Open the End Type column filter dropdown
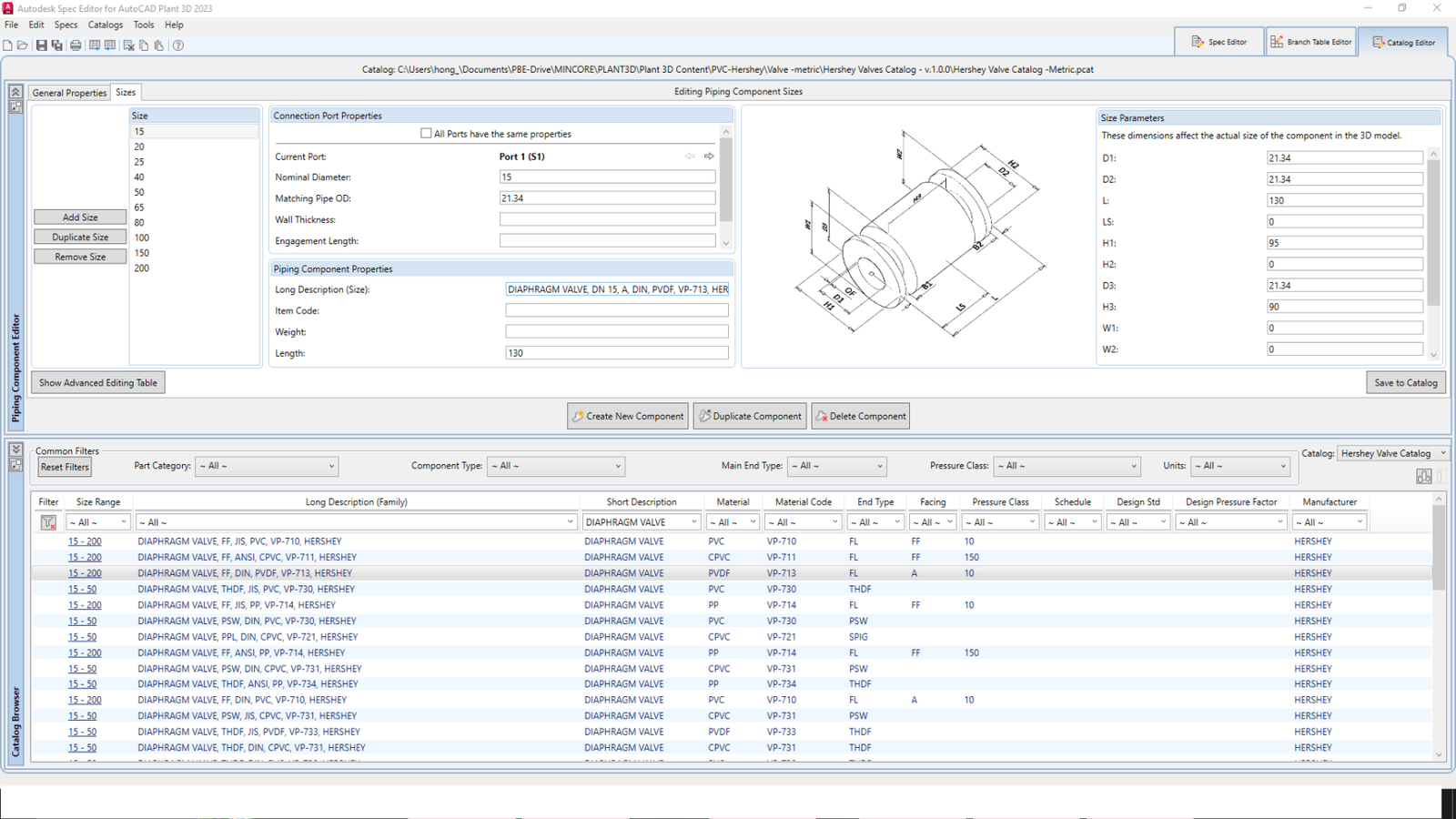This screenshot has height=819, width=1456. 875,522
